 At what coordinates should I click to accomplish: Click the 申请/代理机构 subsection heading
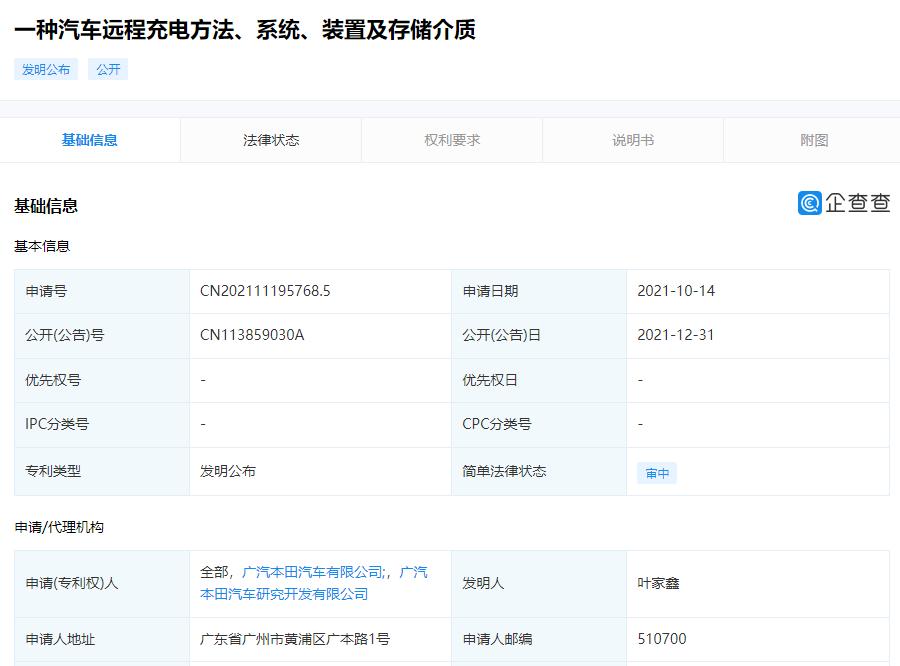[59, 527]
